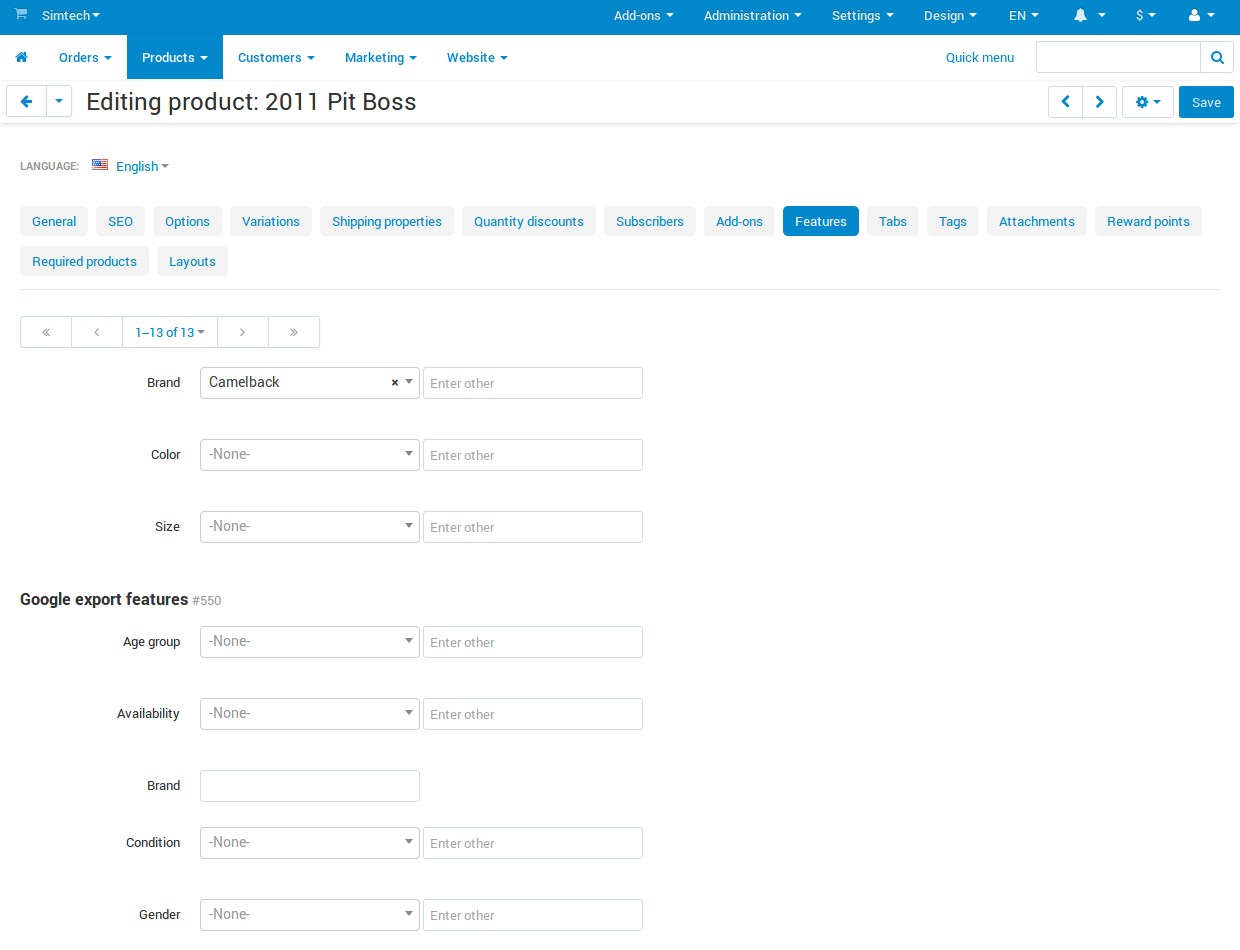Viewport: 1240px width, 950px height.
Task: Open the Required products tab
Action: [x=84, y=262]
